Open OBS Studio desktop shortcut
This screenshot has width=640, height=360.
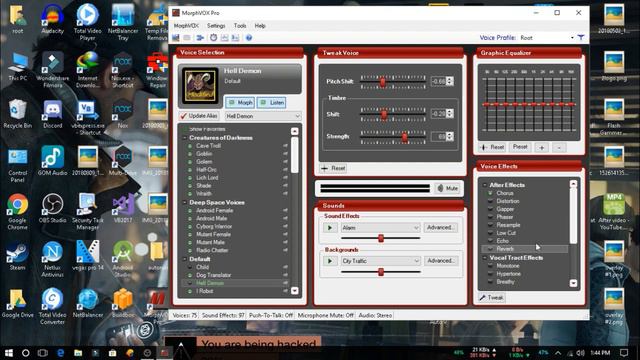pos(53,208)
